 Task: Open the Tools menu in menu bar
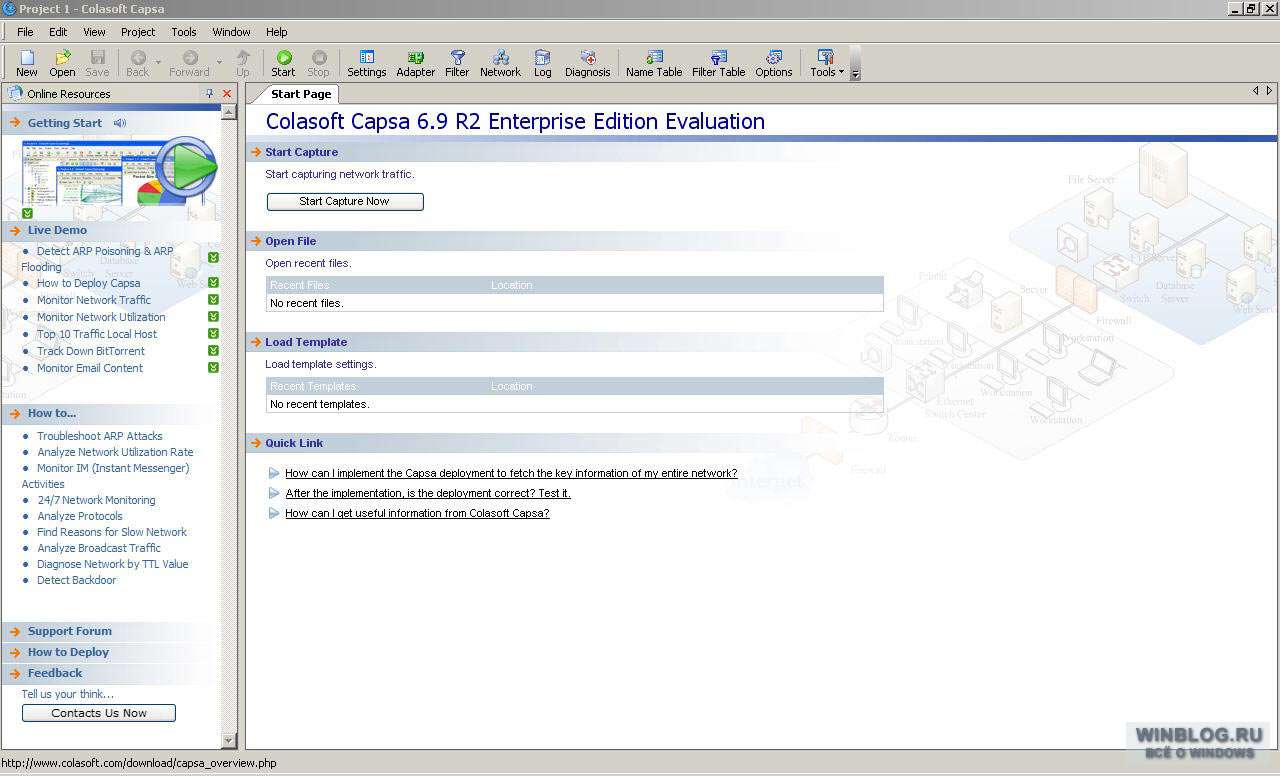[x=184, y=32]
